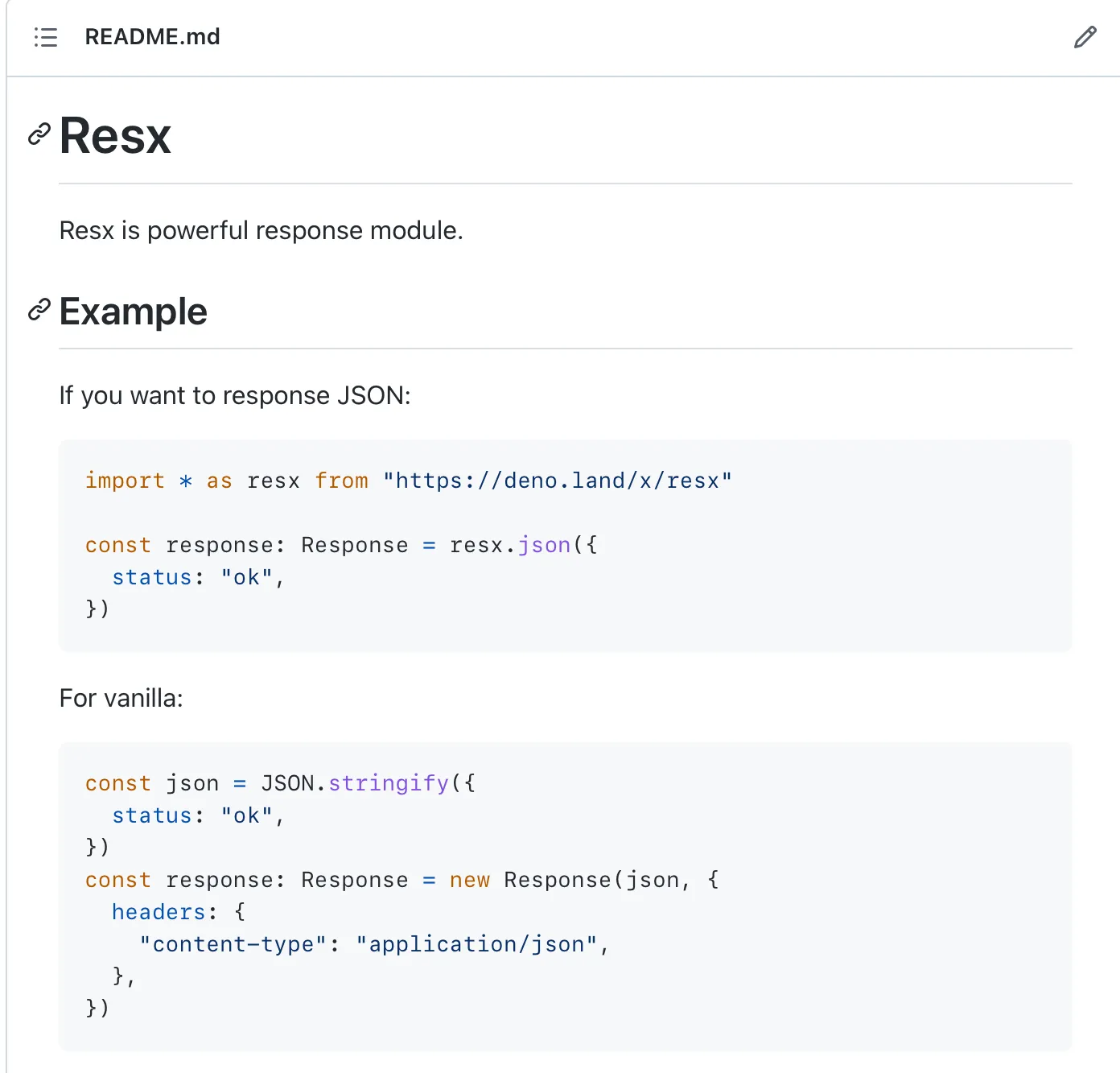1120x1073 pixels.
Task: Click "Resx is powerful response module." text
Action: point(261,231)
